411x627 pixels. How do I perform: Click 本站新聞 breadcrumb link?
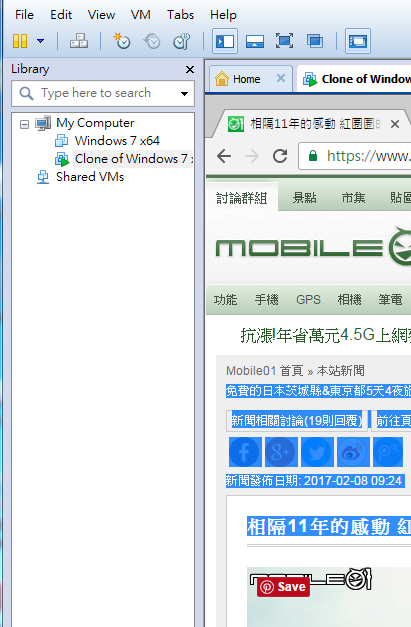[x=340, y=371]
